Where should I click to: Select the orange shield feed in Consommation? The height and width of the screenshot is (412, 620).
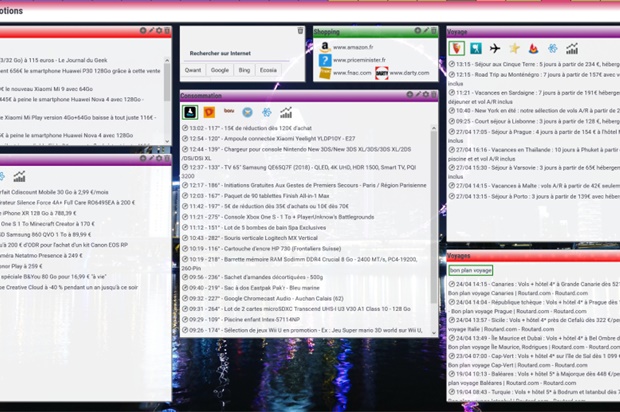coord(209,112)
